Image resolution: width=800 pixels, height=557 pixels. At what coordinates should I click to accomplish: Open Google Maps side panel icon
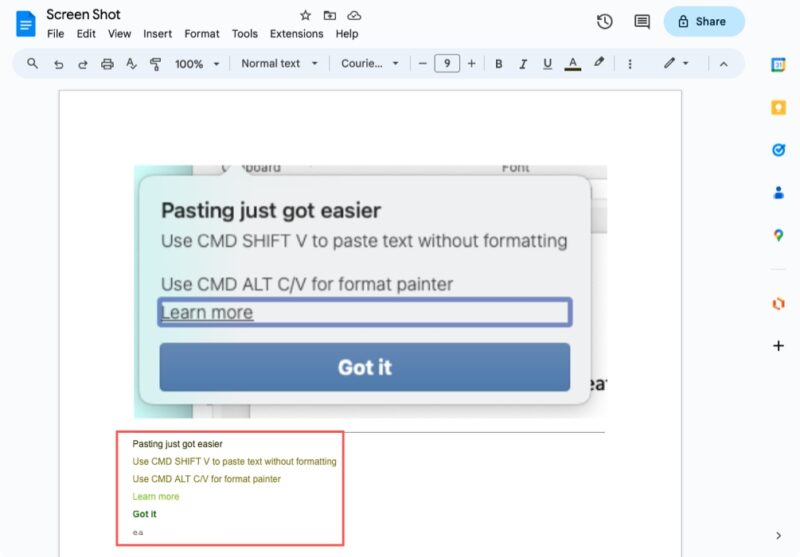[x=778, y=236]
